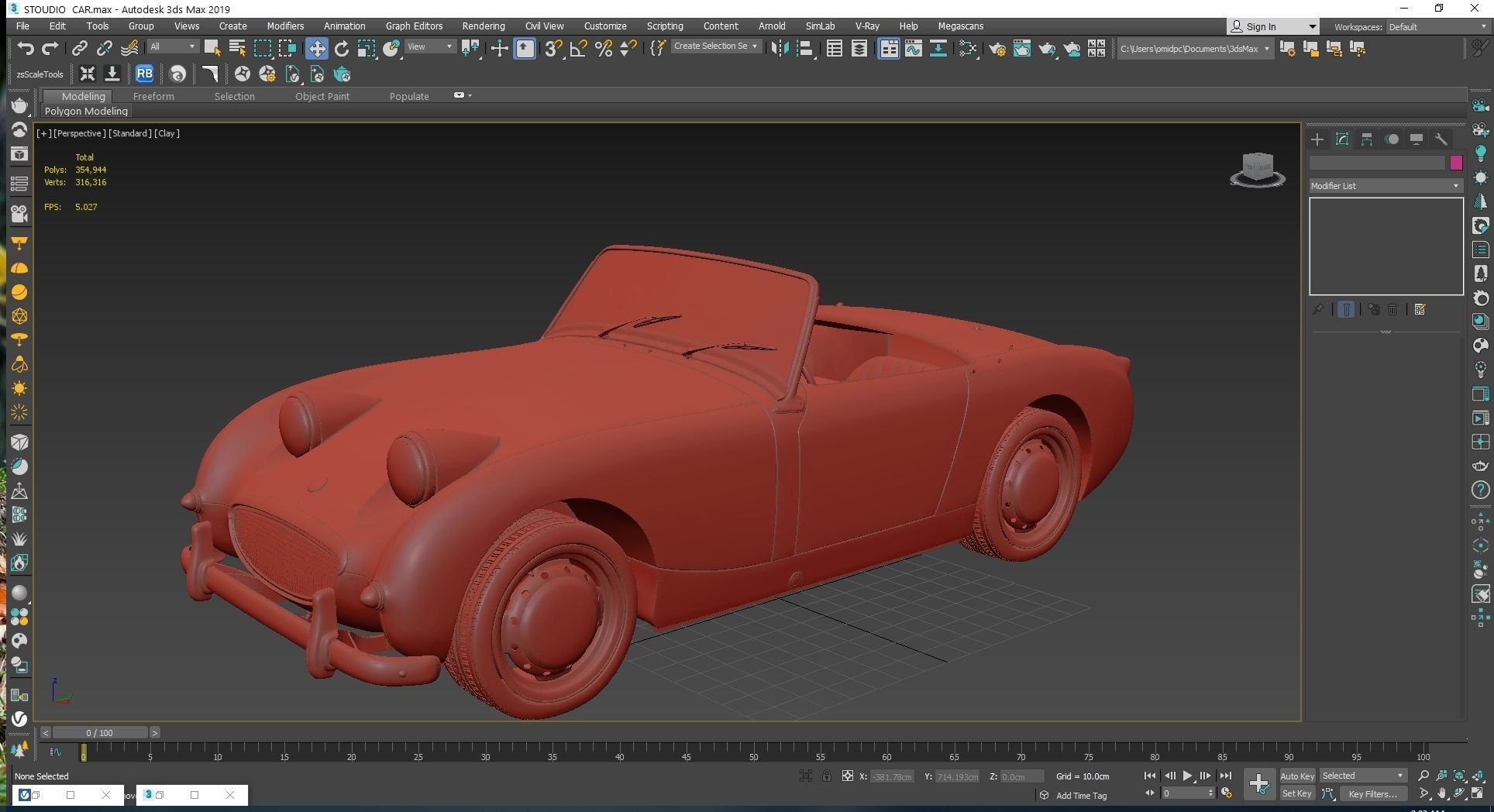Select the Select and Link tool
This screenshot has height=812, width=1494.
point(79,49)
